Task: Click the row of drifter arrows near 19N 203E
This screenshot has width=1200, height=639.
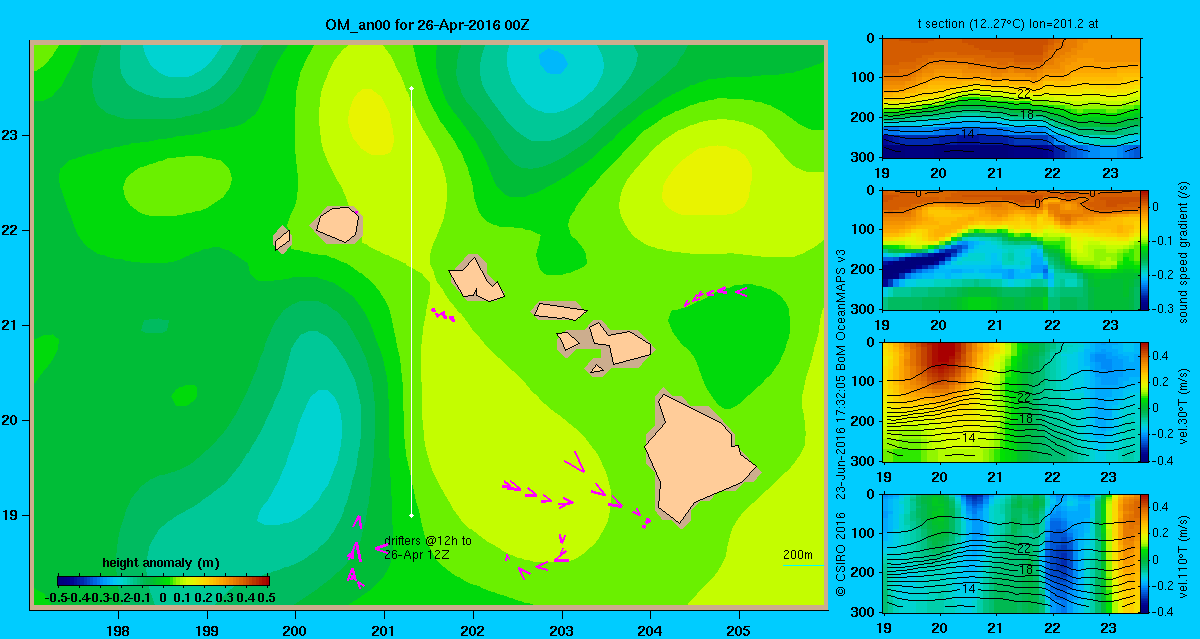Action: [537, 493]
